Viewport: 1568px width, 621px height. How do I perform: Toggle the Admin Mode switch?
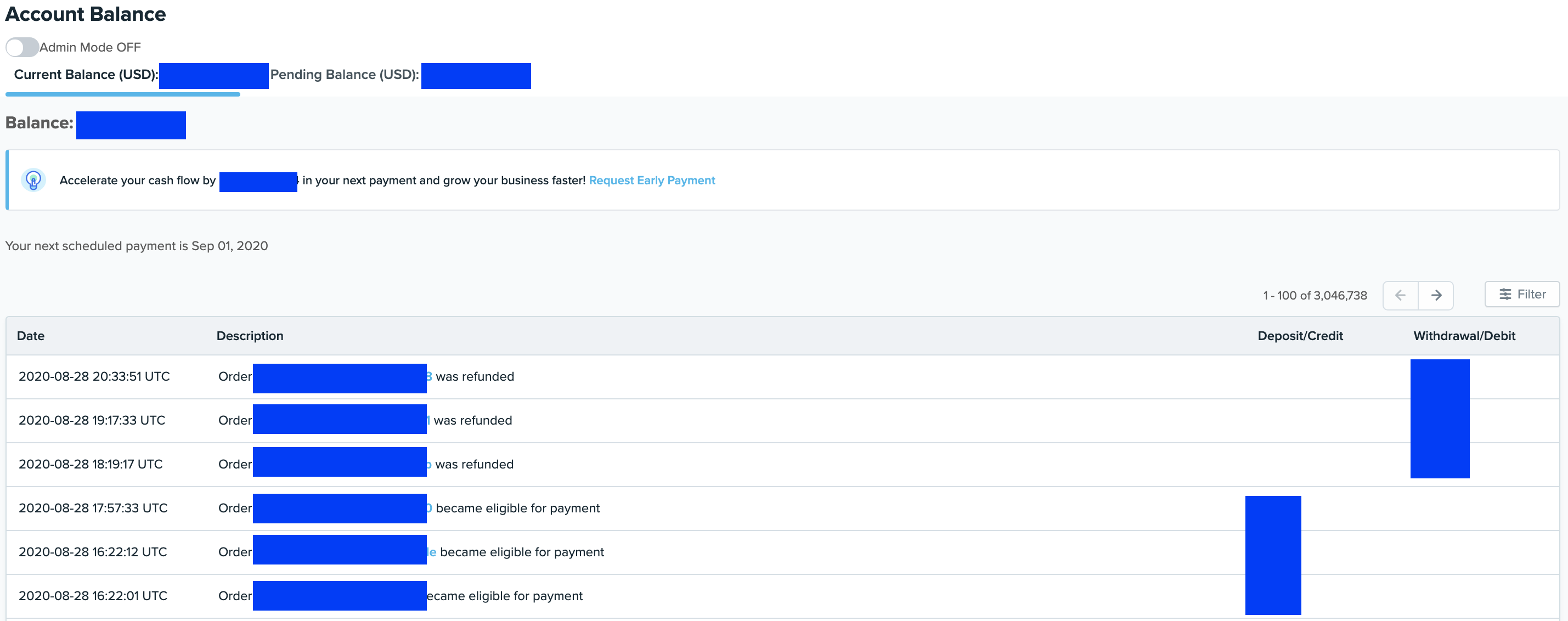click(x=22, y=47)
